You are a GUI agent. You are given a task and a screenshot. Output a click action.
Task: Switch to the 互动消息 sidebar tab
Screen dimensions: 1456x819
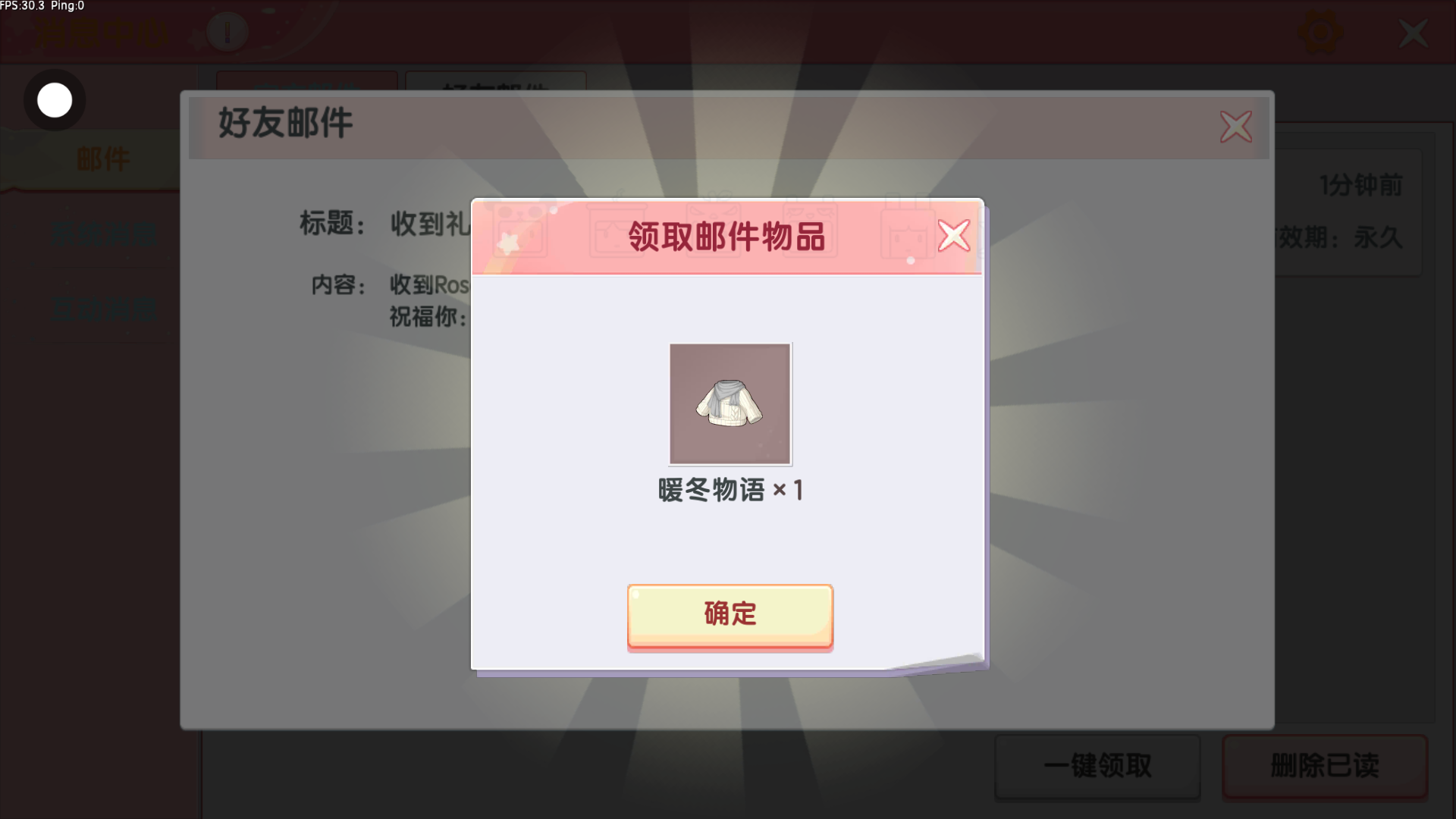[x=104, y=309]
